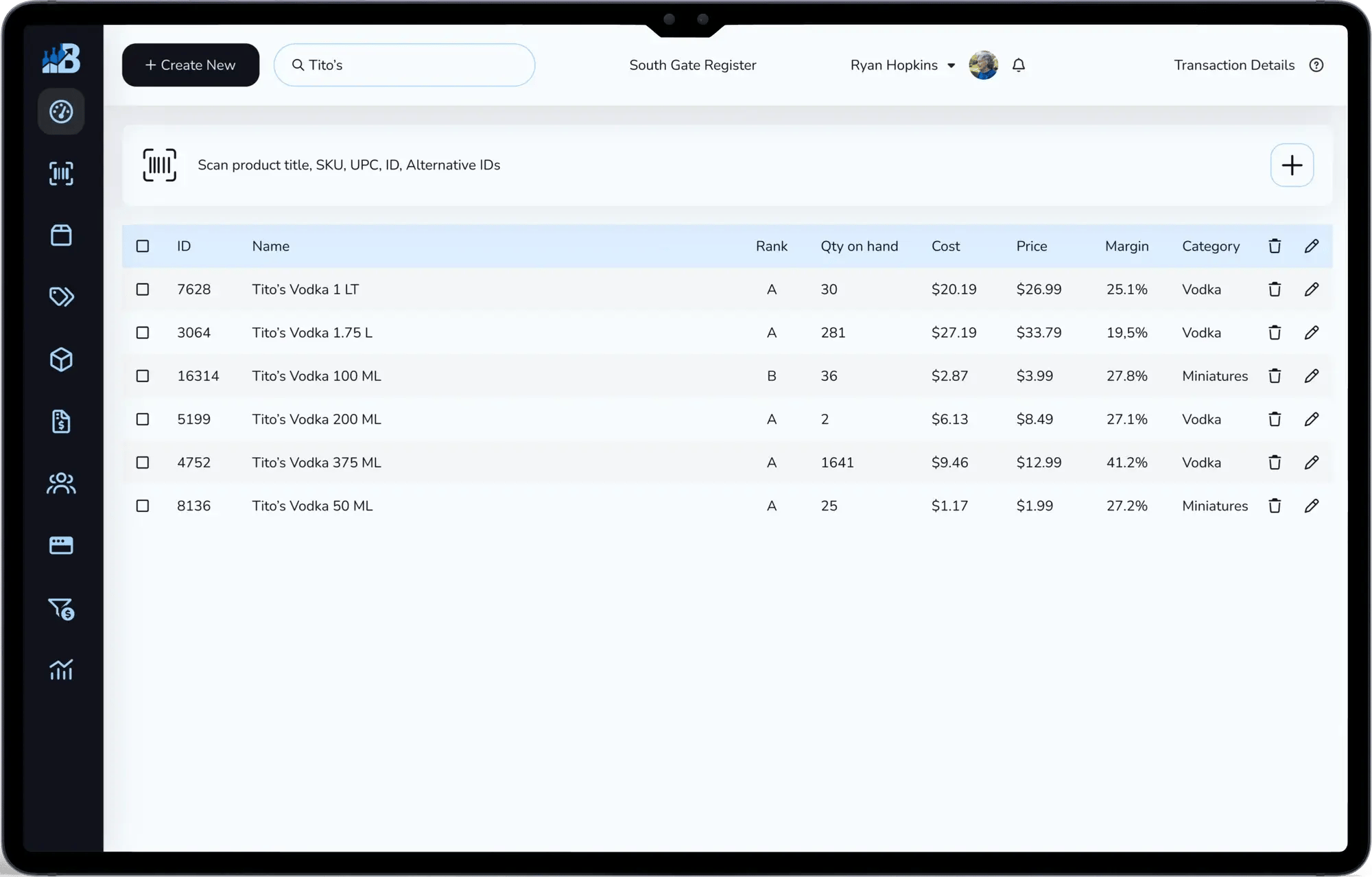Open the shopping bag sidebar icon
This screenshot has width=1372, height=877.
click(61, 235)
